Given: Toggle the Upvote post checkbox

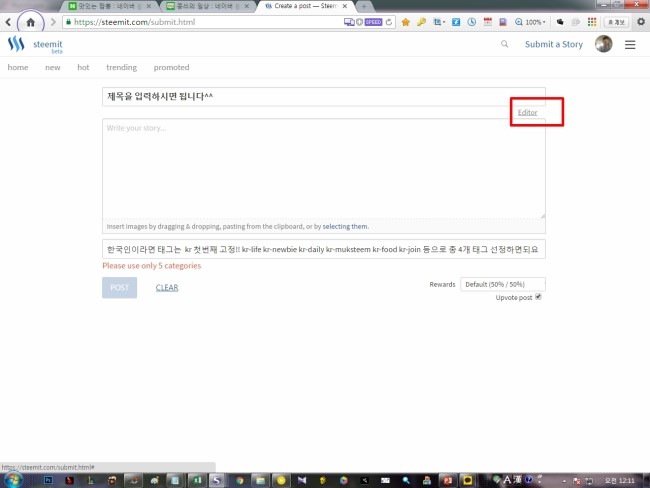Looking at the screenshot, I should click(x=538, y=297).
